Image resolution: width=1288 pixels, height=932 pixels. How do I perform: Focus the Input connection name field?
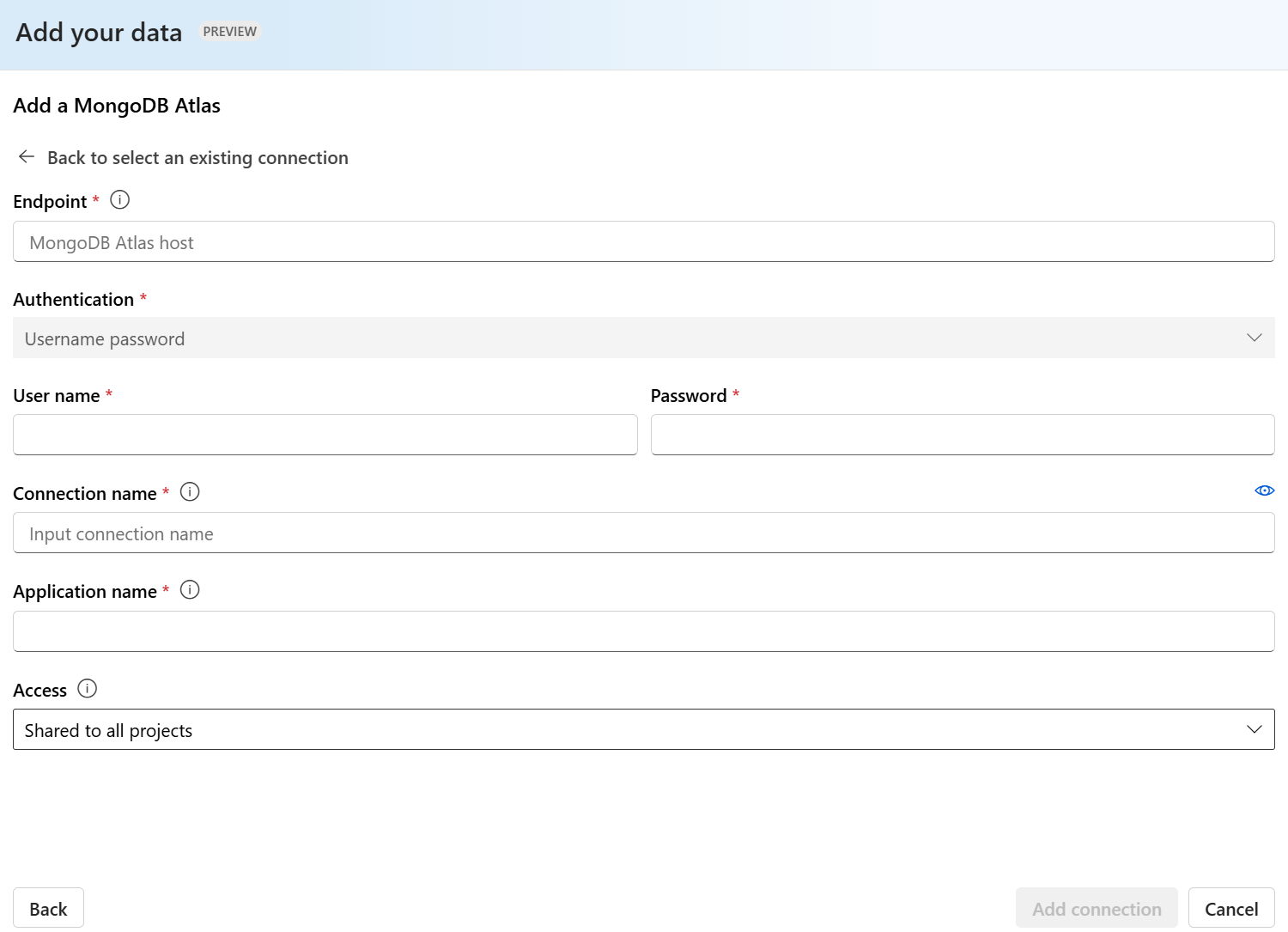pyautogui.click(x=643, y=533)
